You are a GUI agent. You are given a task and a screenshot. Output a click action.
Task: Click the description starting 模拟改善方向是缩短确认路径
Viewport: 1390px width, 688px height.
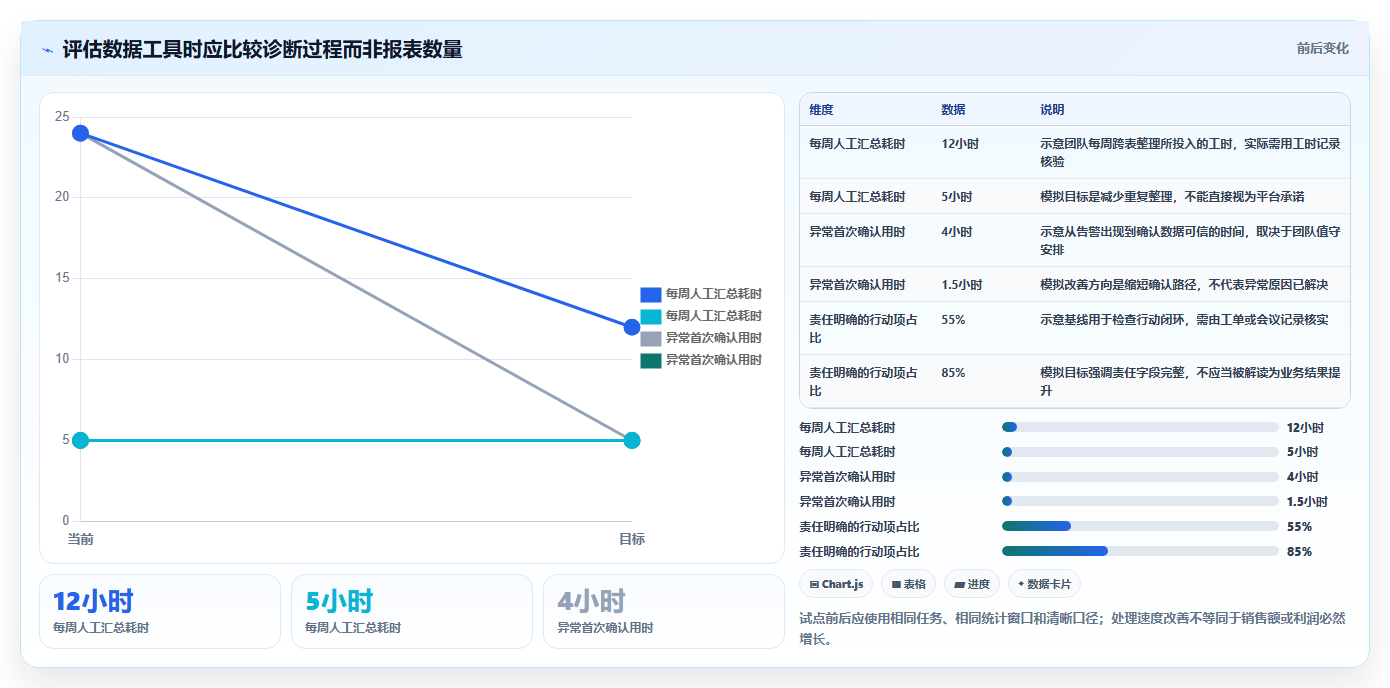pyautogui.click(x=1184, y=285)
